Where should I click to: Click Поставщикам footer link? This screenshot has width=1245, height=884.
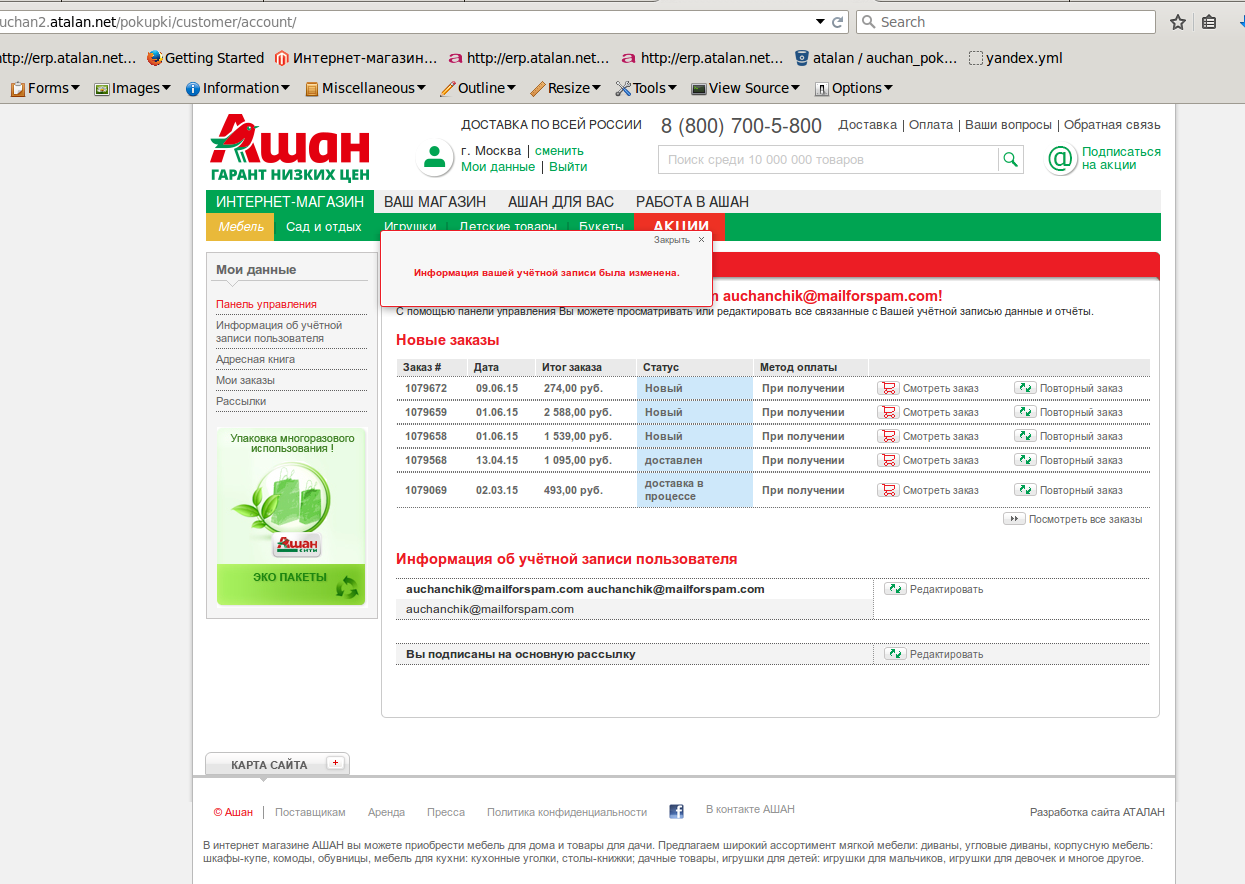pos(310,812)
